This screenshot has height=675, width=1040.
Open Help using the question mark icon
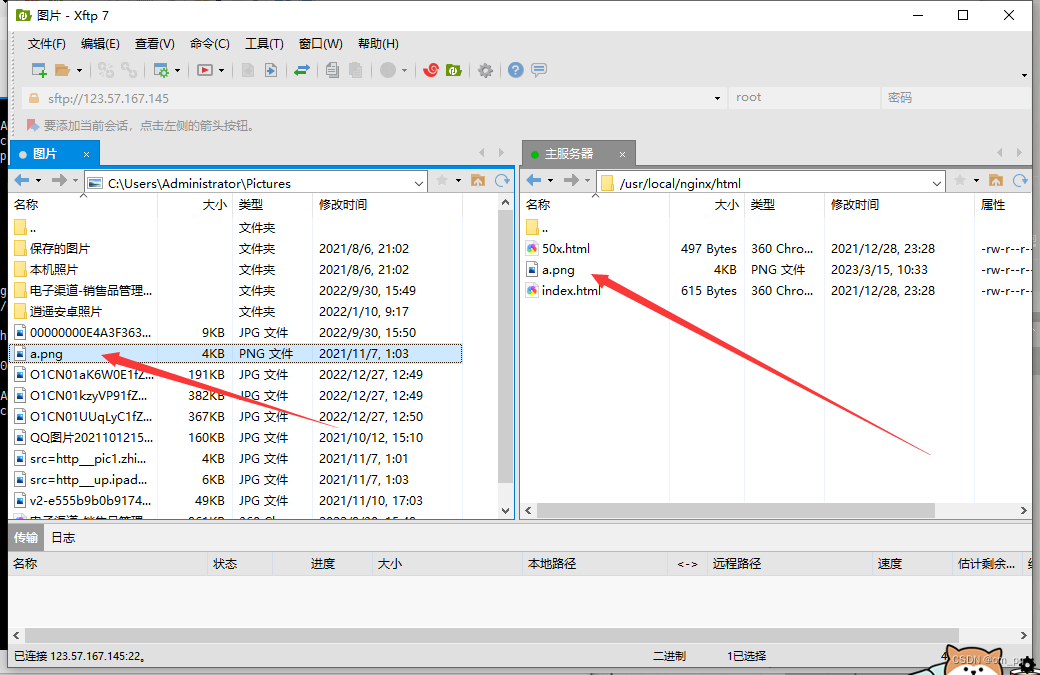click(516, 70)
